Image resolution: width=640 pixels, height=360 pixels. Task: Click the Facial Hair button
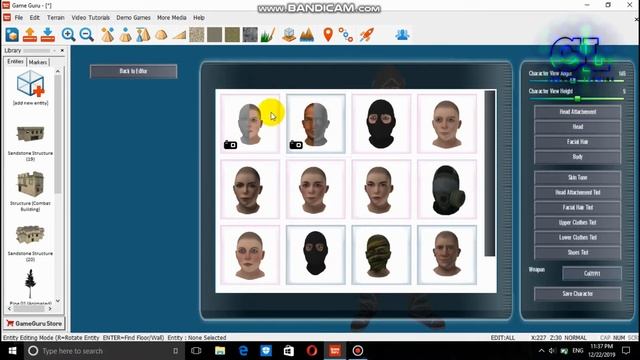point(578,142)
